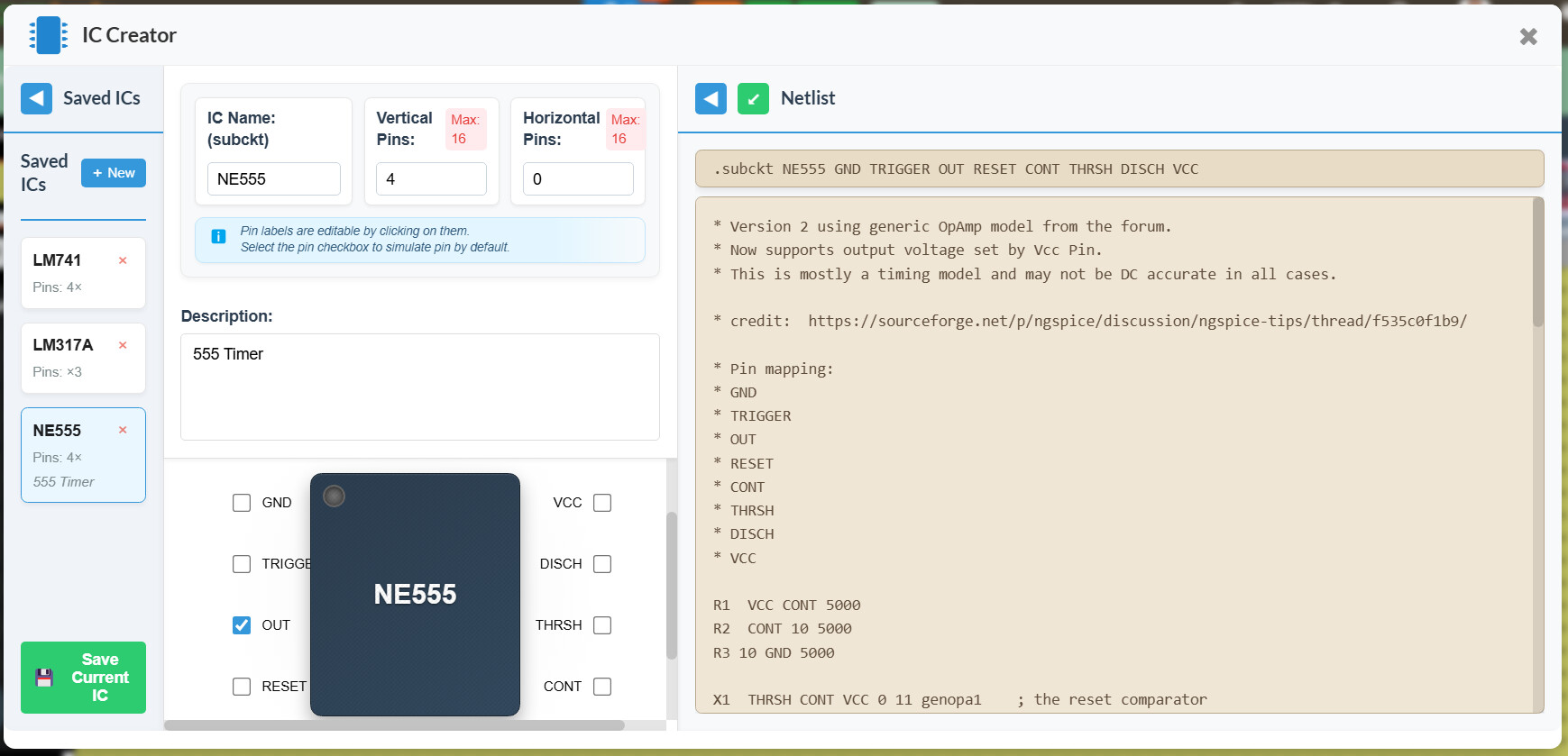Collapse the Saved ICs panel arrow
This screenshot has width=1568, height=756.
(36, 98)
